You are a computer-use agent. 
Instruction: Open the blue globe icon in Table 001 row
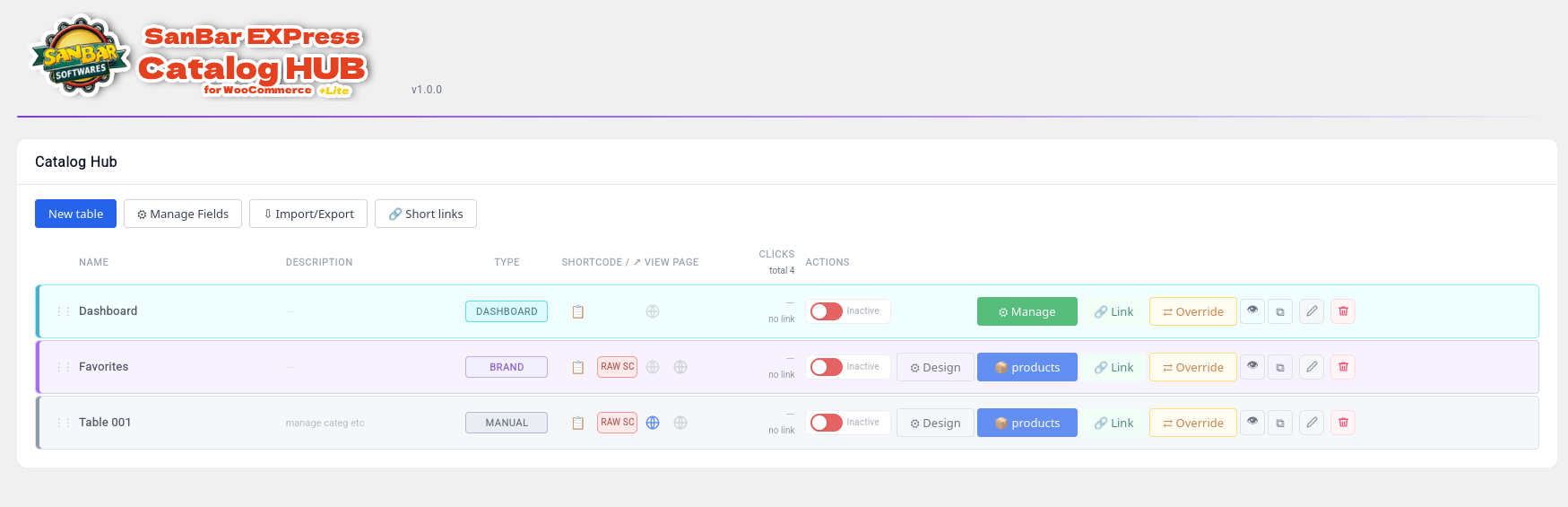tap(653, 423)
